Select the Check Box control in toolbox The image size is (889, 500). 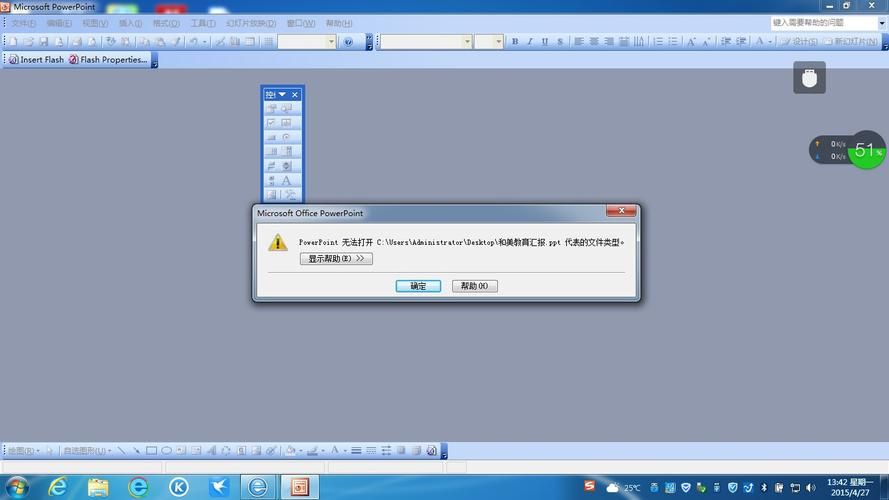tap(271, 122)
